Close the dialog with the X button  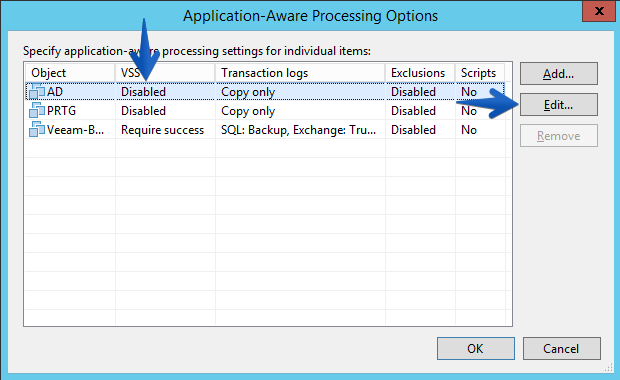(599, 11)
